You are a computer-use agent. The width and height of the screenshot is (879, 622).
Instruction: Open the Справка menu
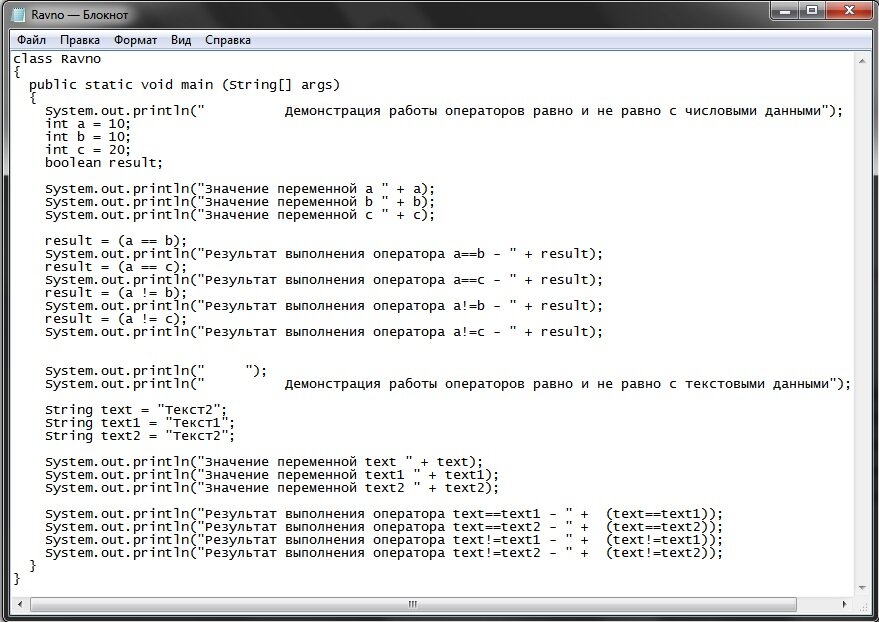(x=228, y=40)
